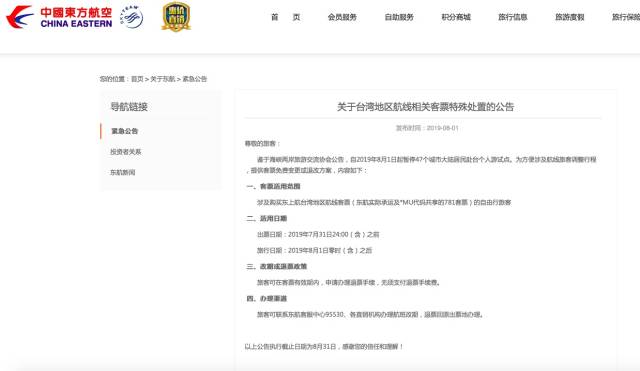The height and width of the screenshot is (371, 640).
Task: Click the announcement title about Taiwan tickets
Action: click(425, 107)
